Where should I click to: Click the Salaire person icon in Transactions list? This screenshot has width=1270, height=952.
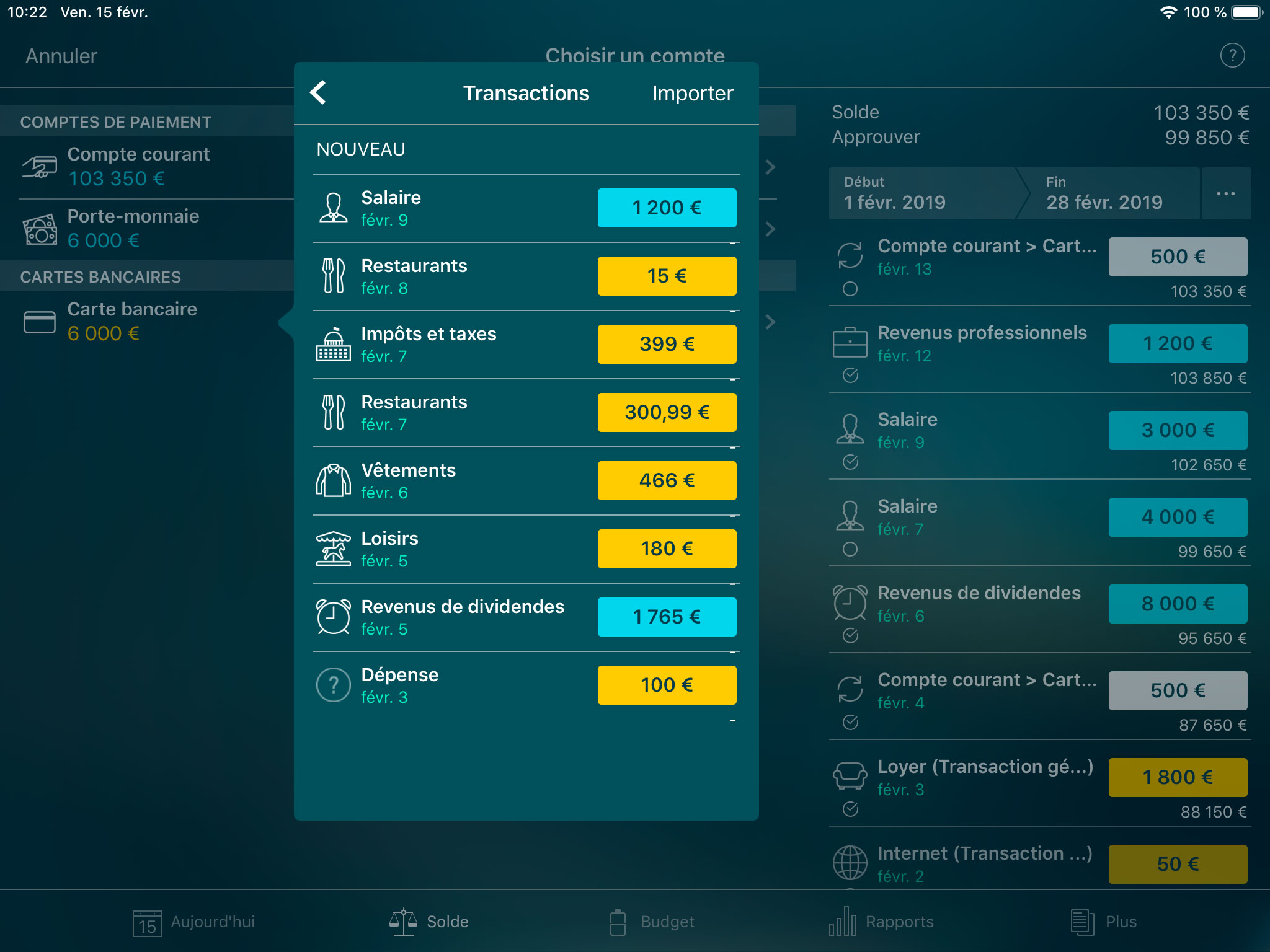pyautogui.click(x=334, y=208)
